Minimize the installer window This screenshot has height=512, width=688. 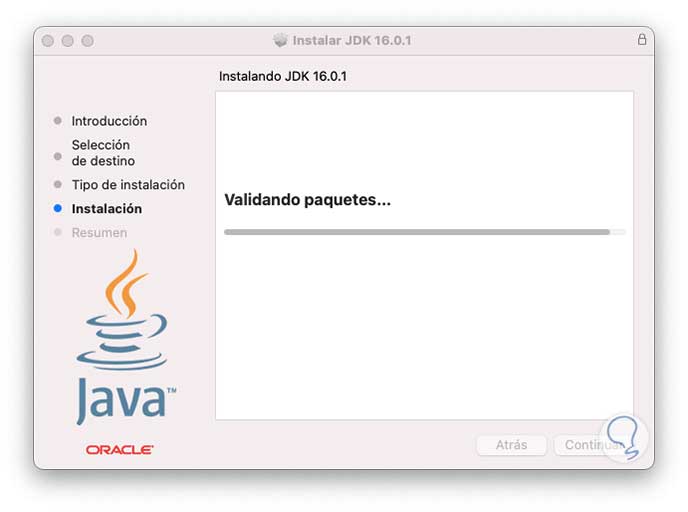[68, 41]
